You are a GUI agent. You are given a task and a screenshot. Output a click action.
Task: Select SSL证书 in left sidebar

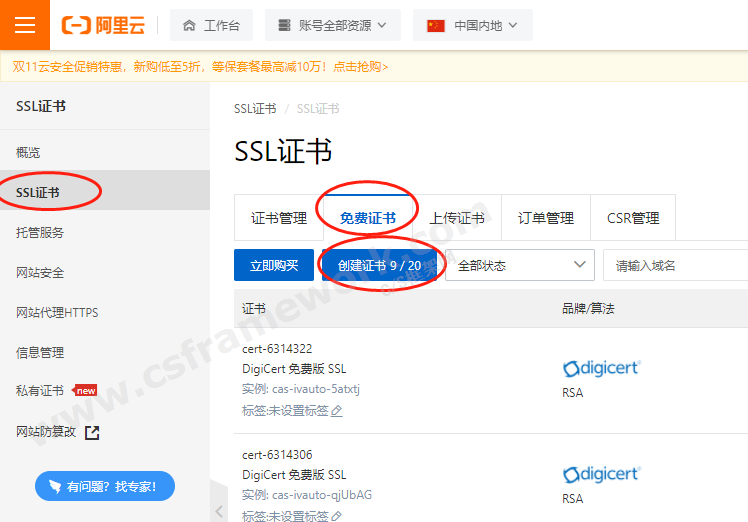(38, 192)
